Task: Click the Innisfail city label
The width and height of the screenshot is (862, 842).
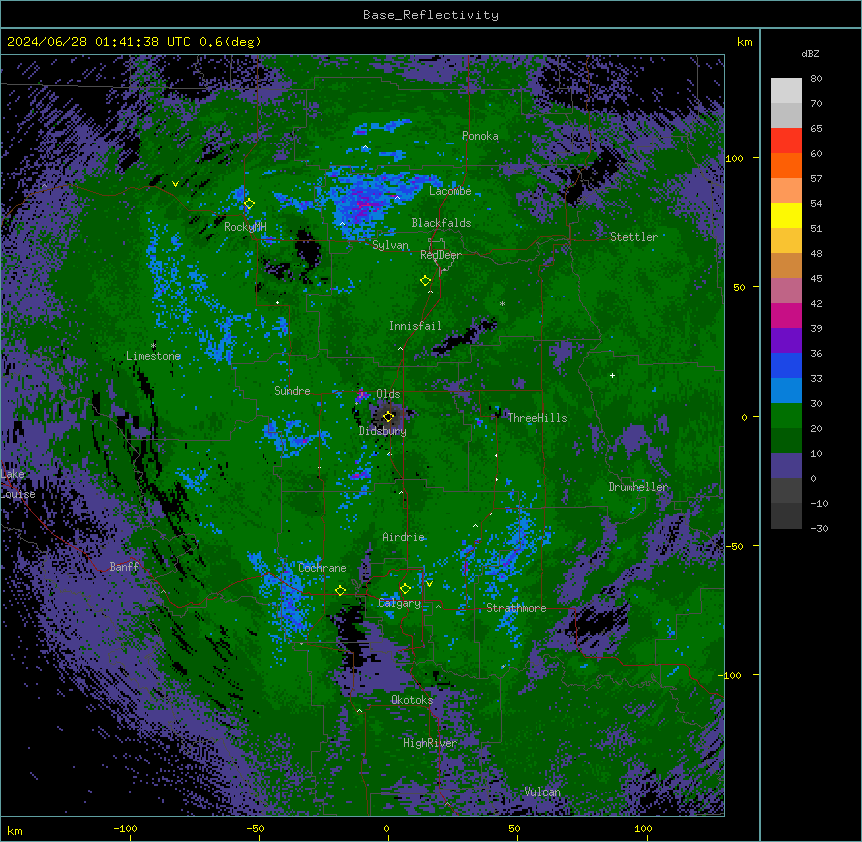Action: [415, 326]
